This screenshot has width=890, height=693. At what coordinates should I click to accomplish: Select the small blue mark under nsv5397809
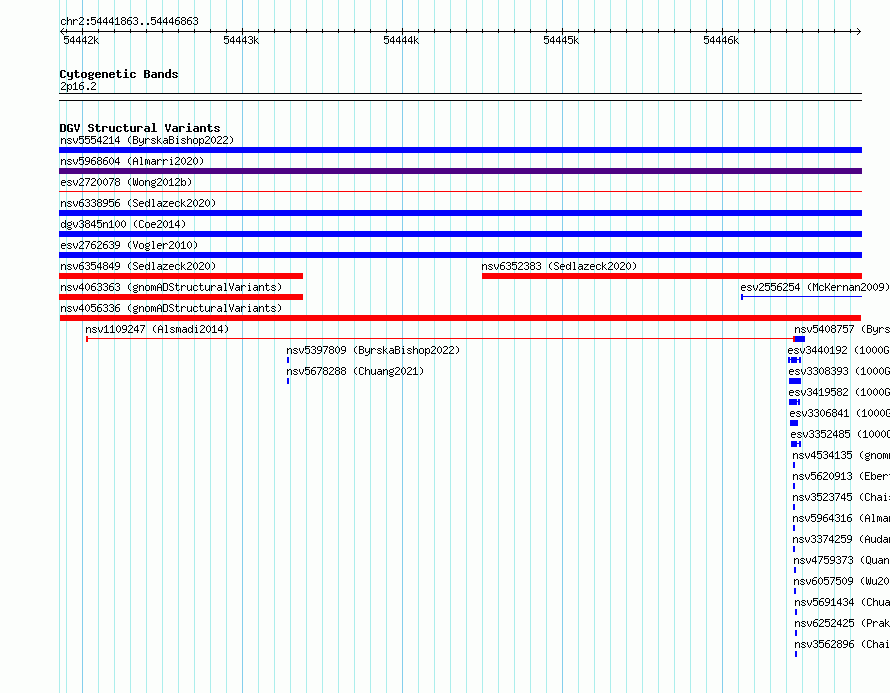pyautogui.click(x=288, y=360)
